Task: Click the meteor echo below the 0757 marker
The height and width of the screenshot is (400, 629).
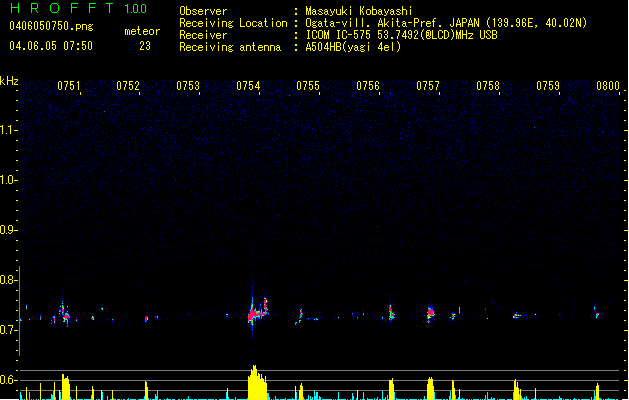Action: click(430, 313)
